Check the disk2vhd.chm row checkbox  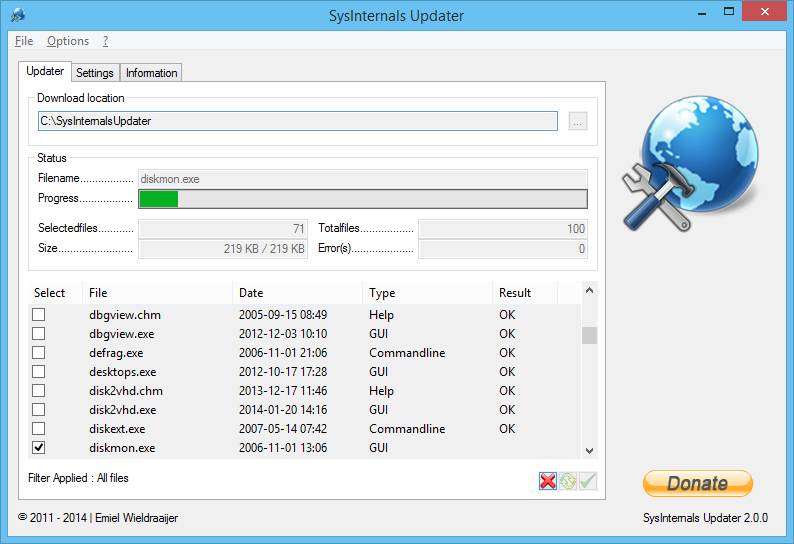[38, 391]
